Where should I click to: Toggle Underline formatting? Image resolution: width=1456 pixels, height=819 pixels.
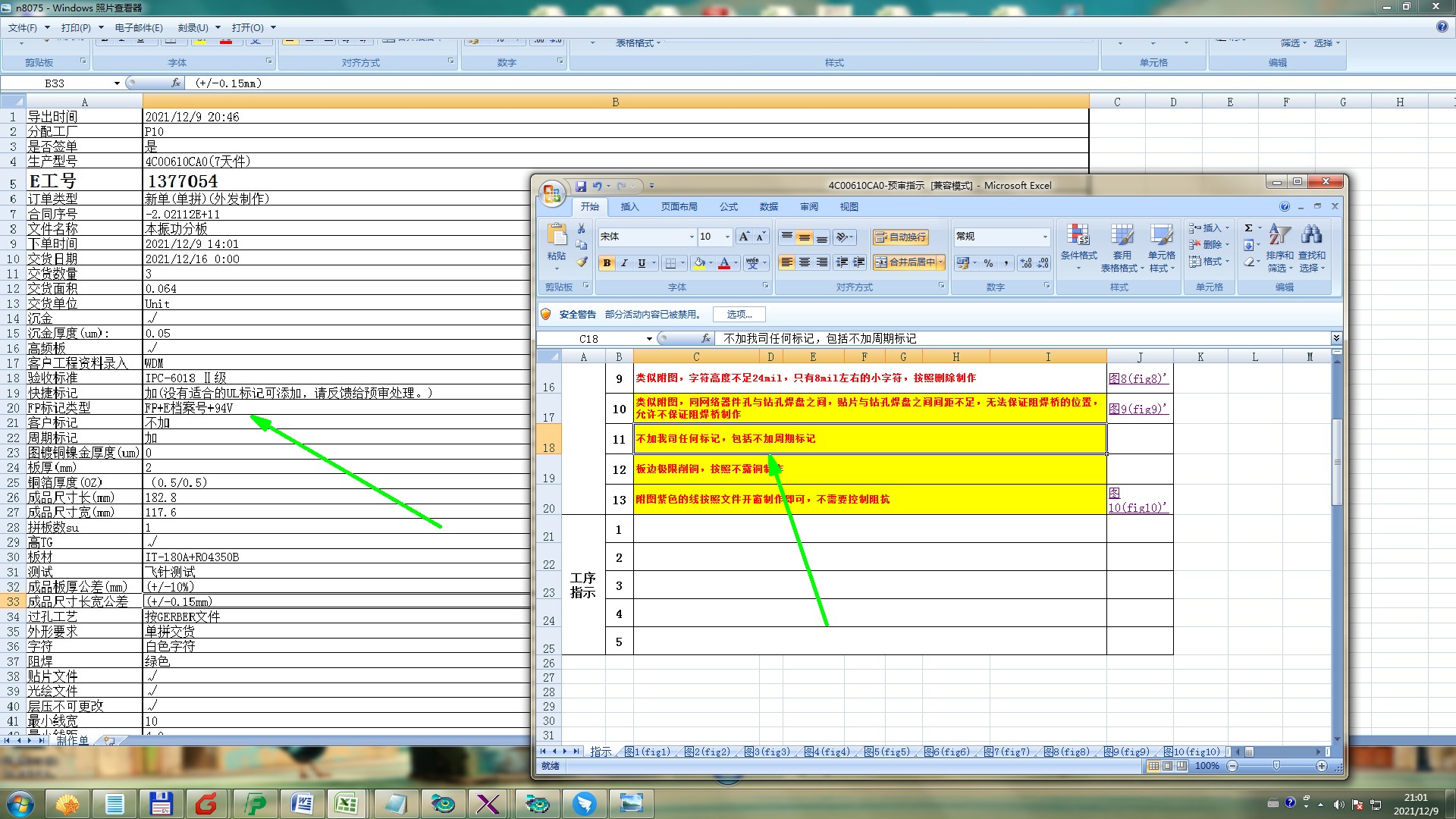point(642,262)
